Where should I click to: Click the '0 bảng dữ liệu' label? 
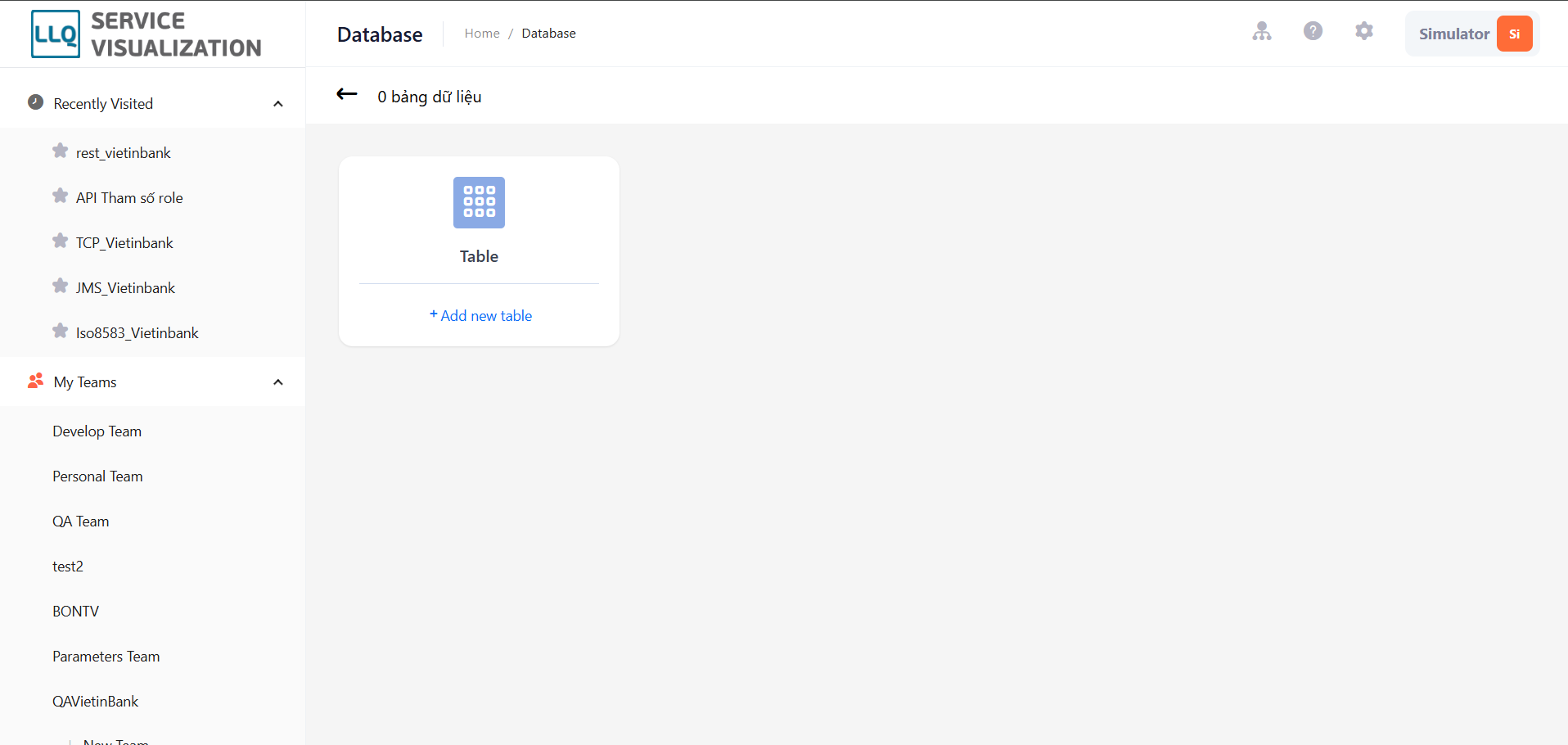[x=430, y=97]
